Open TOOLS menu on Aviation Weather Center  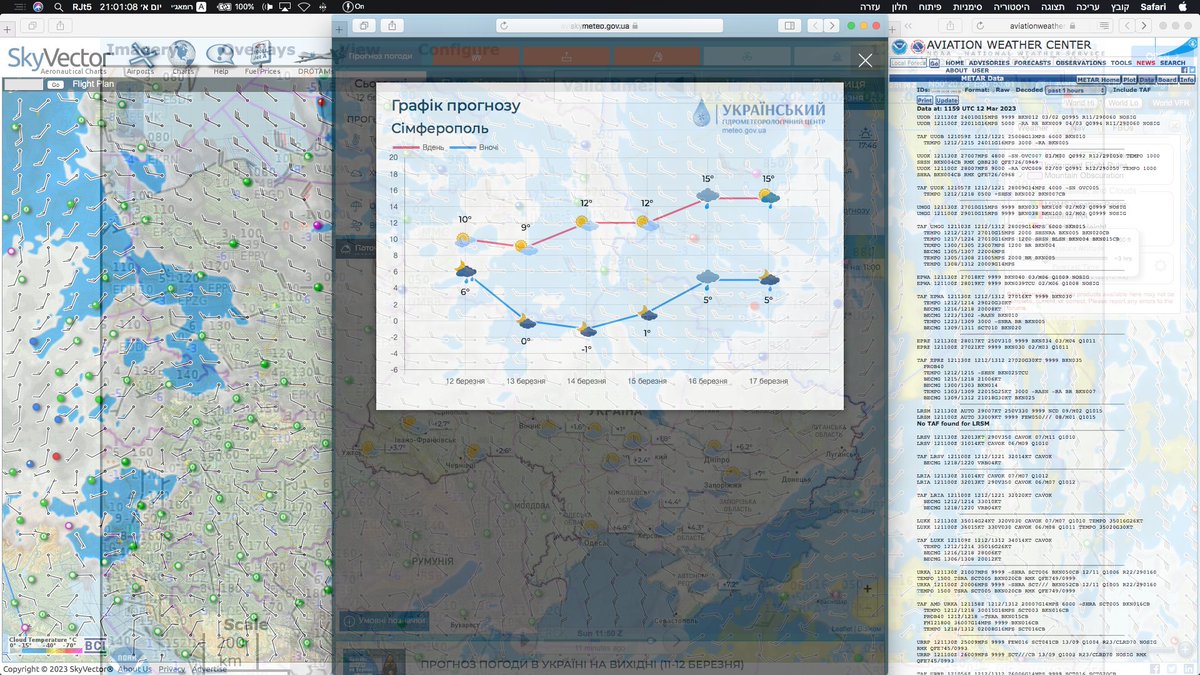pyautogui.click(x=1121, y=63)
